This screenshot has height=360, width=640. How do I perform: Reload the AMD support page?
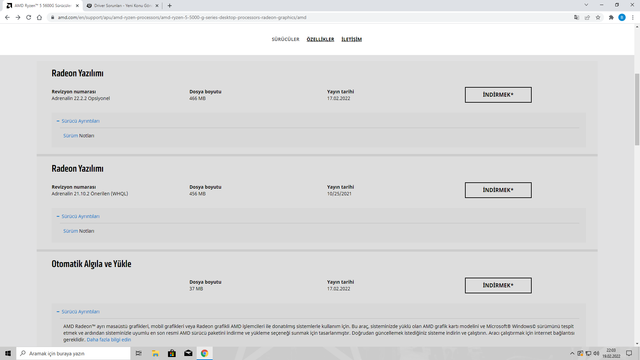(29, 18)
